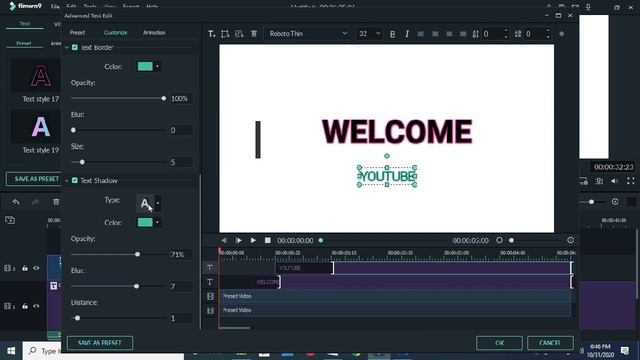
Task: Open Text Shadow color dropdown arrow
Action: click(157, 222)
